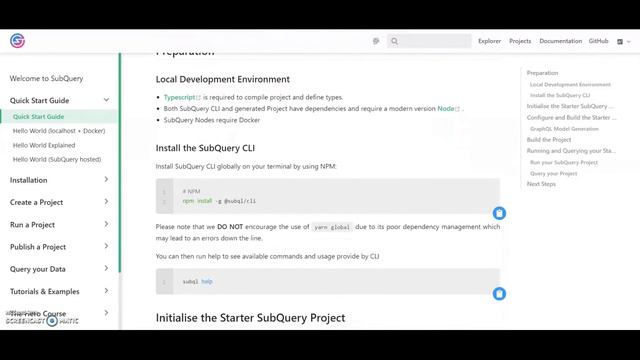The width and height of the screenshot is (640, 360).
Task: Jump to Install the SubQuery CLI outline entry
Action: point(560,95)
